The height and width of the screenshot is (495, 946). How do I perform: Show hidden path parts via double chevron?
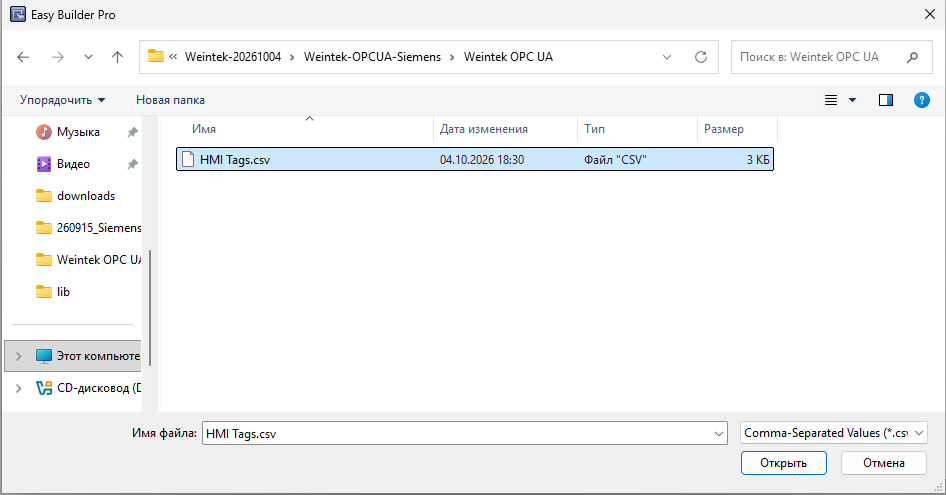173,57
